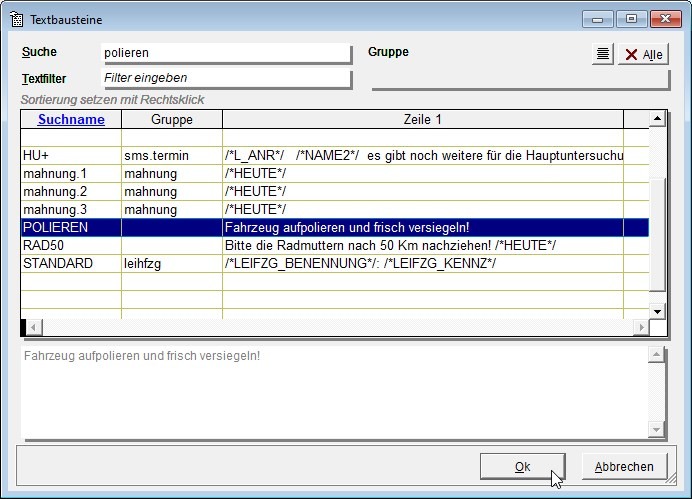Click the Hauptuntersuchung text cell of HU+
Viewport: 692px width, 499px height.
coord(423,155)
